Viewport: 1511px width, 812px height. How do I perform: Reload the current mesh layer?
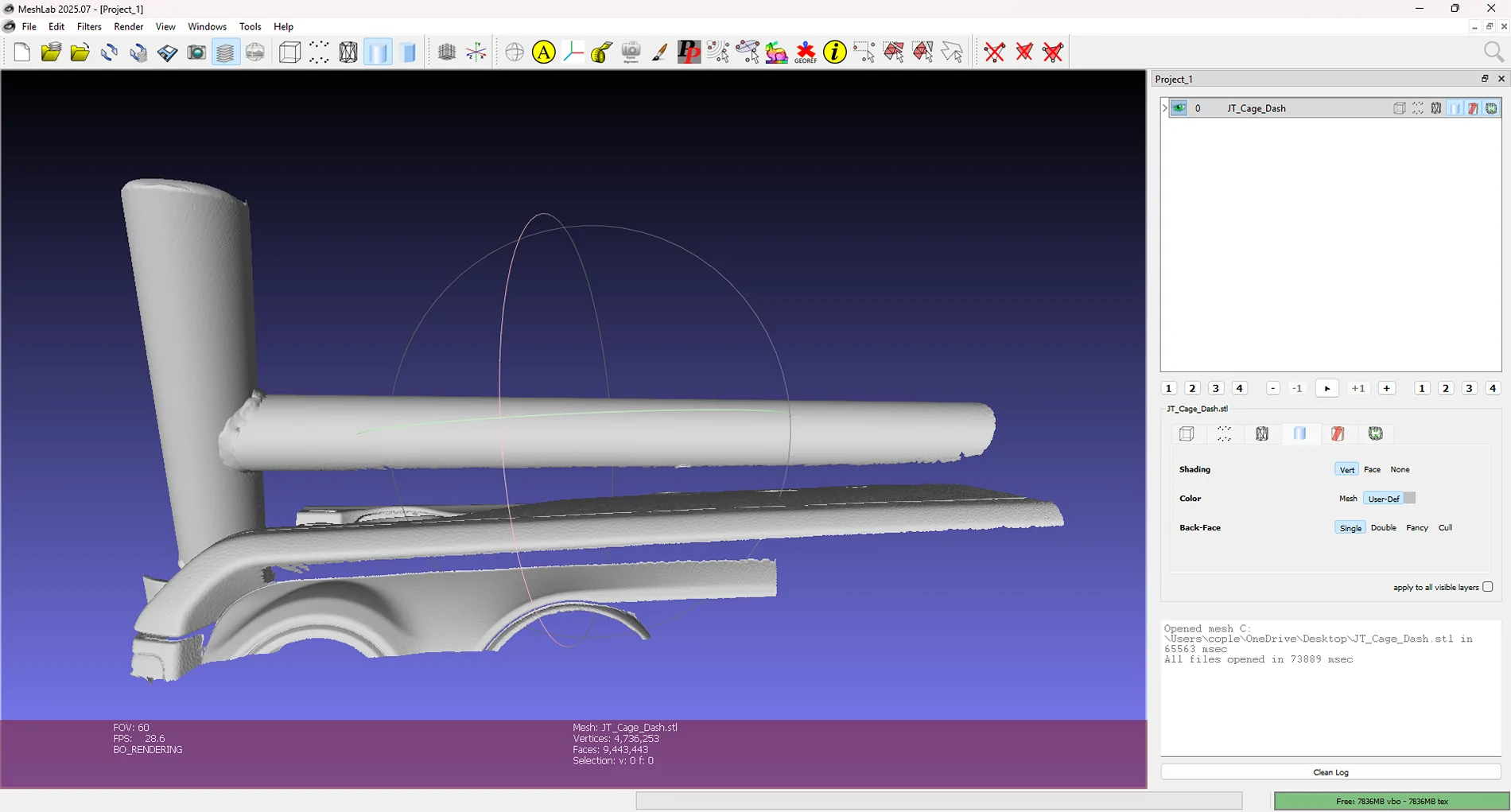click(x=109, y=52)
